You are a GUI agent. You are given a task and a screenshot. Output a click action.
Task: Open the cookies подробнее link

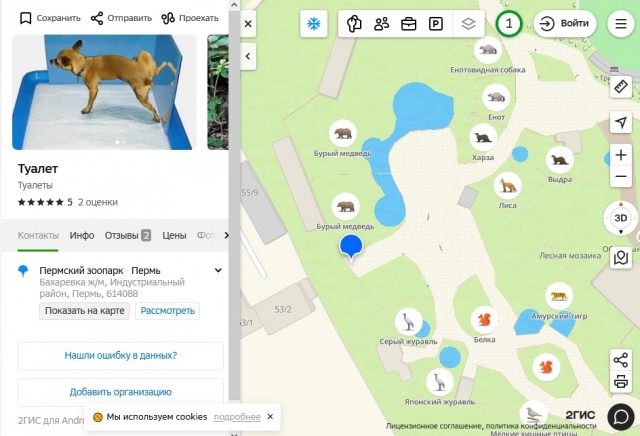pos(237,417)
